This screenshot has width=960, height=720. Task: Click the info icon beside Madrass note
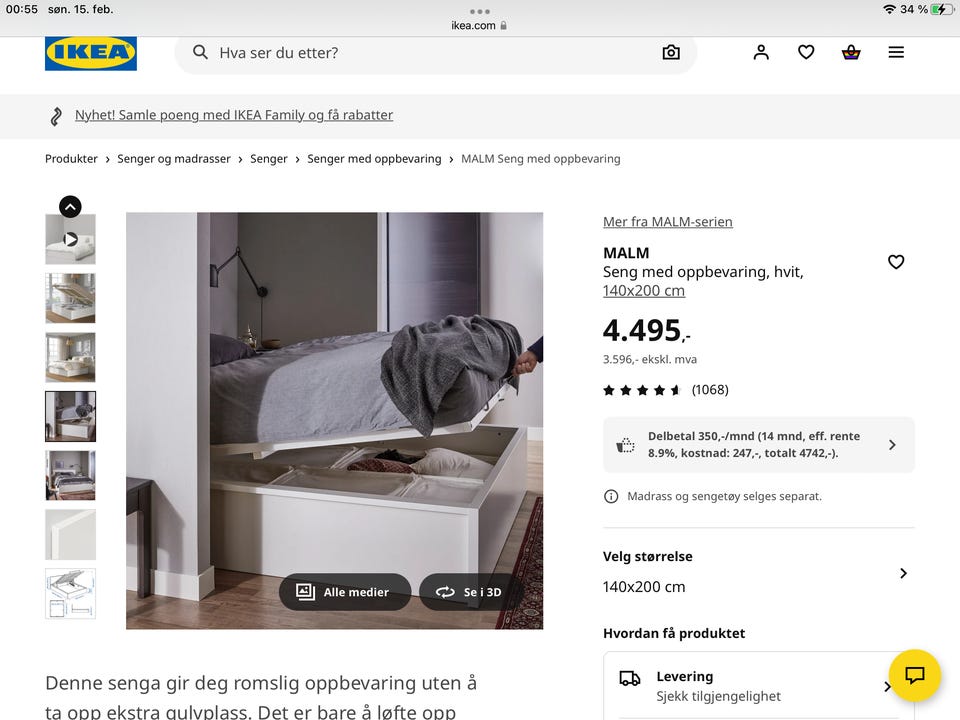611,497
